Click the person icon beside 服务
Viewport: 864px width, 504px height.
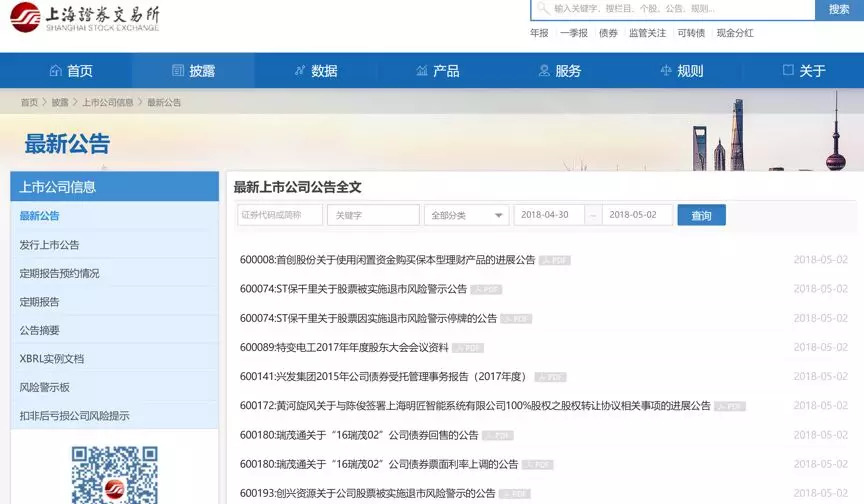pyautogui.click(x=544, y=71)
